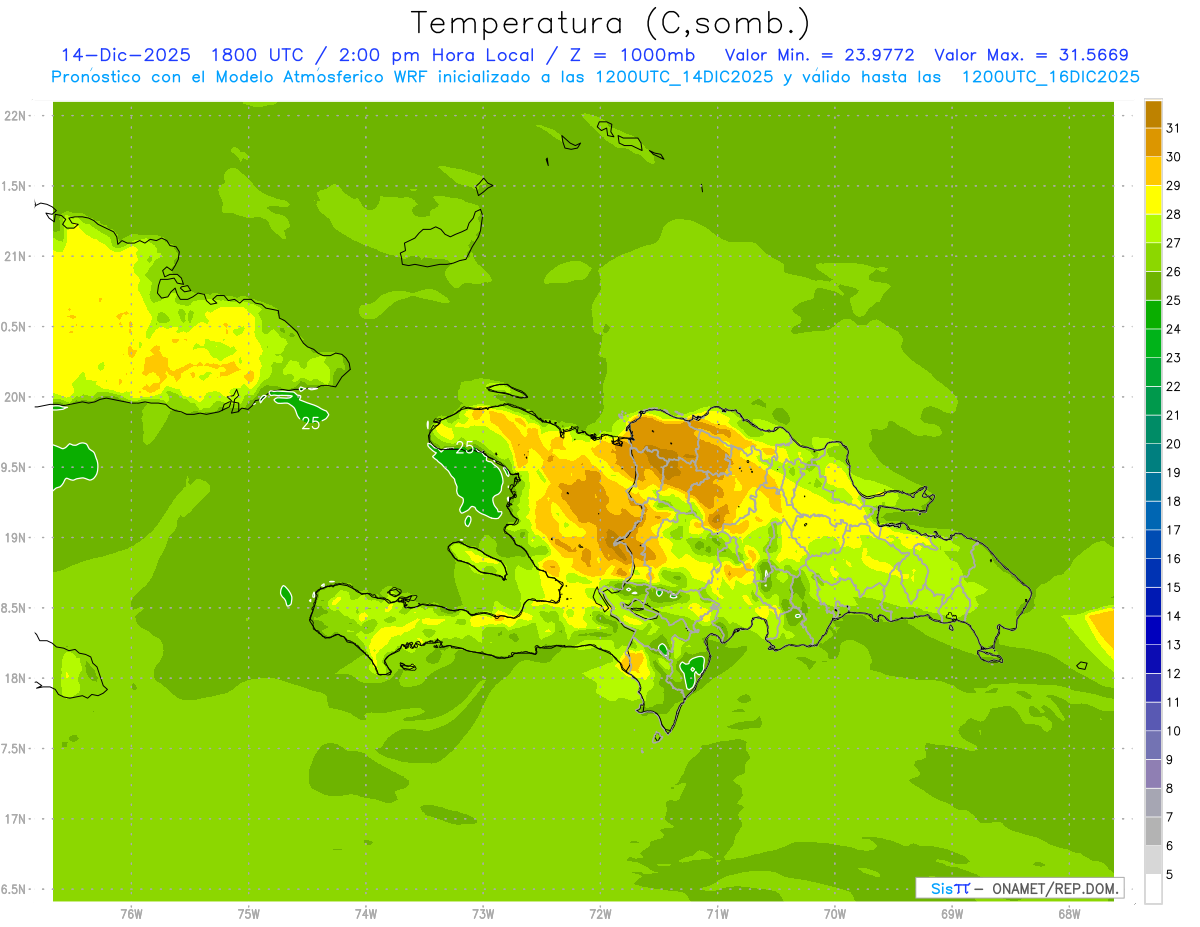
Task: Click the blue swatch between 16 and 17
Action: pyautogui.click(x=1153, y=544)
